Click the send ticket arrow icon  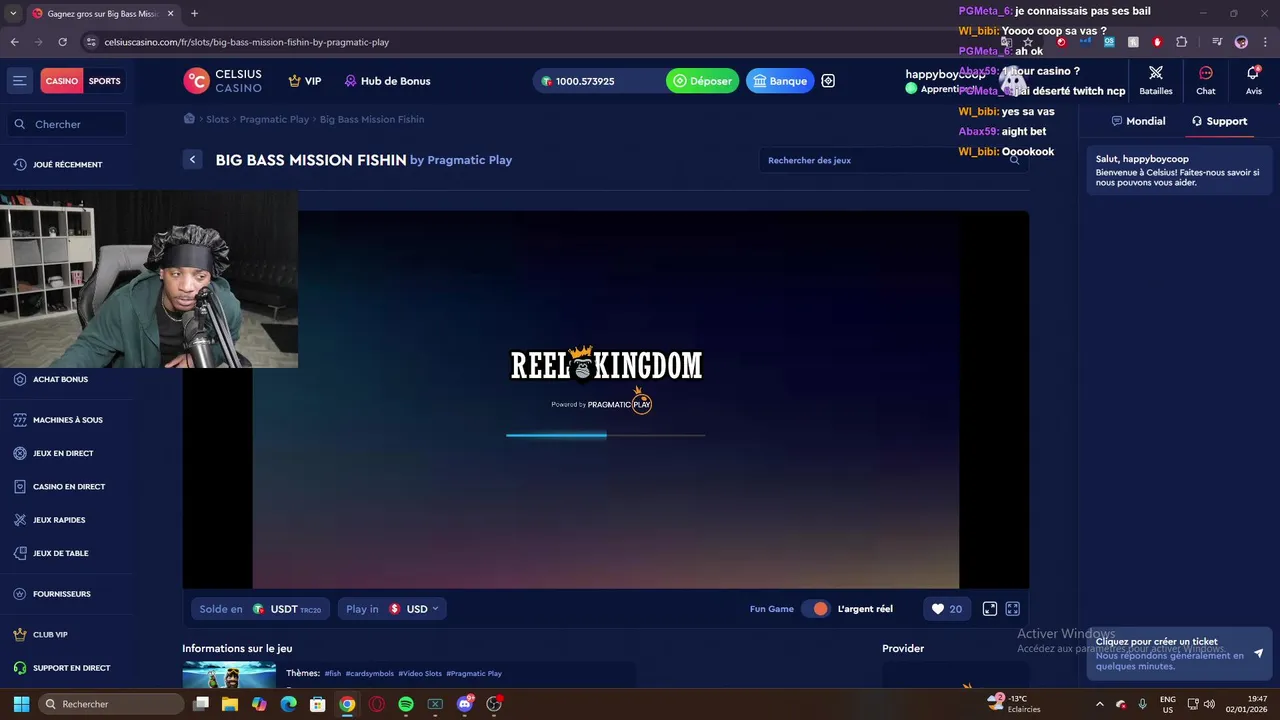pyautogui.click(x=1258, y=653)
